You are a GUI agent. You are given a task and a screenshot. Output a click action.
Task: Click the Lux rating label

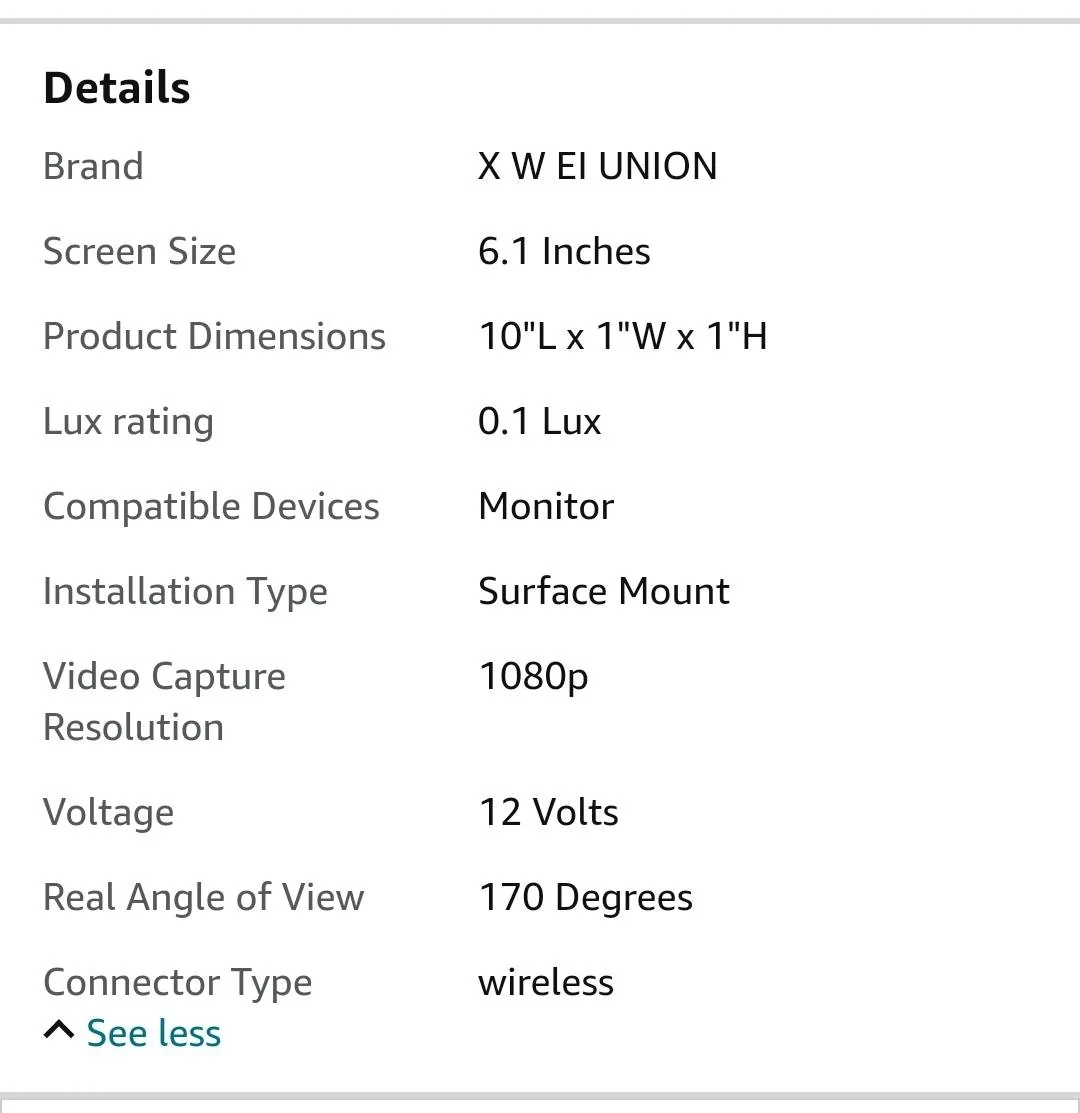click(x=128, y=422)
